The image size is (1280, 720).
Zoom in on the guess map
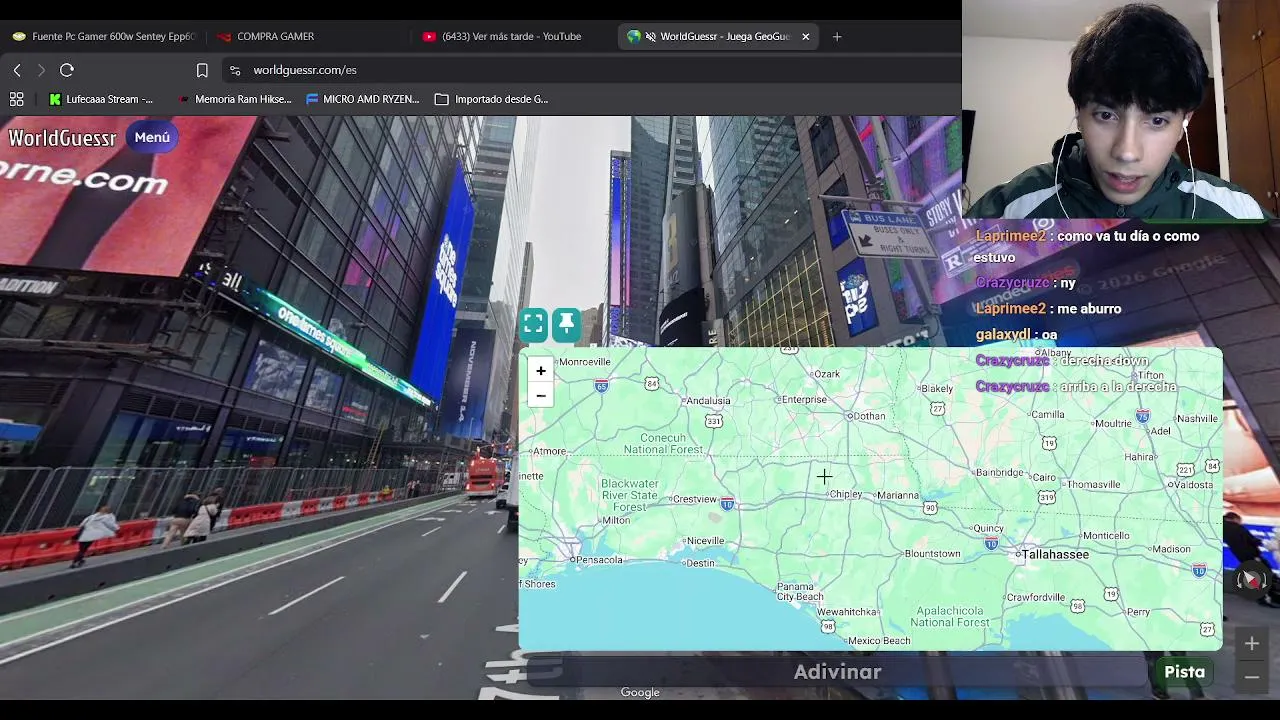(x=541, y=371)
